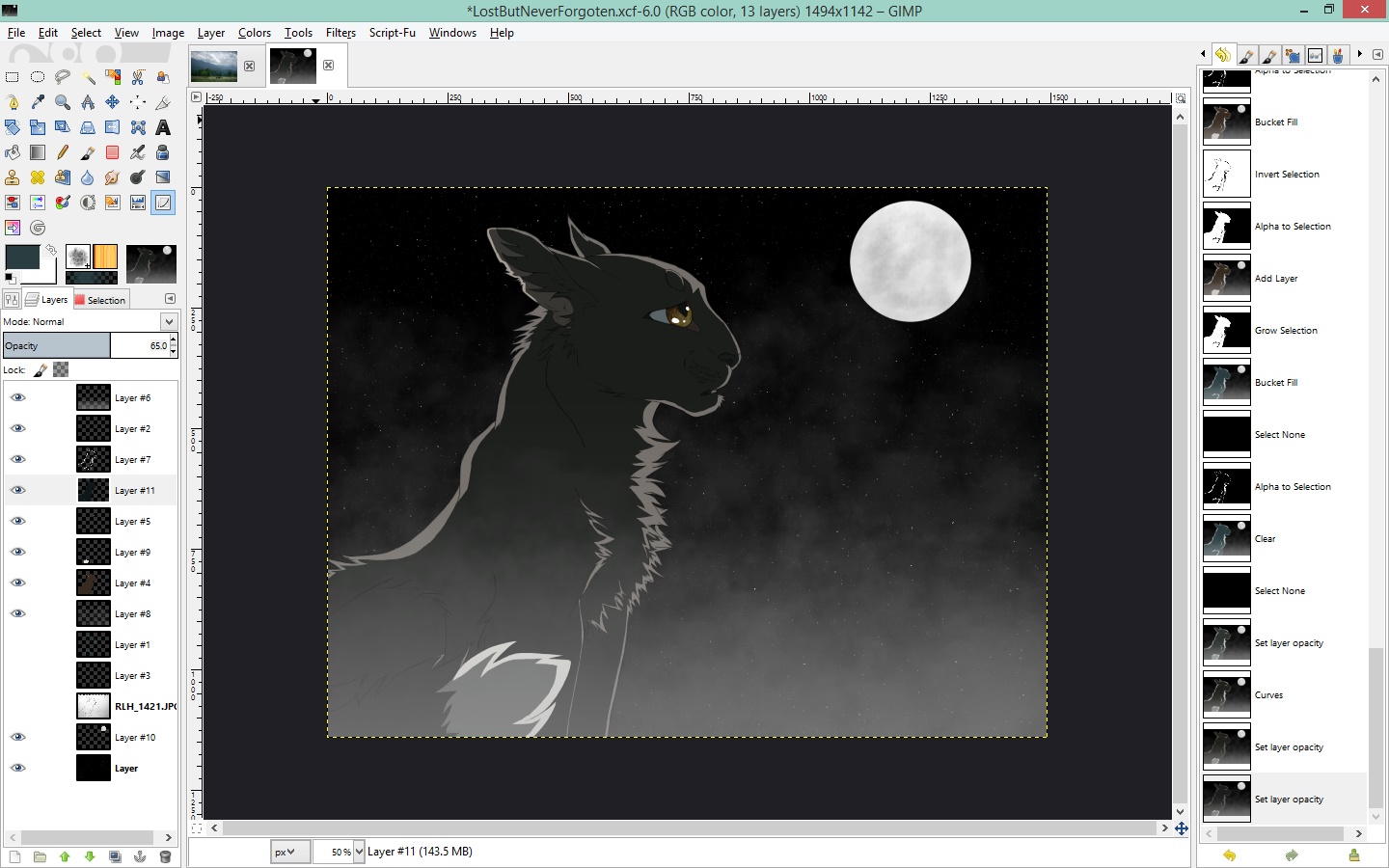Select the Paths pen tool

tap(12, 101)
